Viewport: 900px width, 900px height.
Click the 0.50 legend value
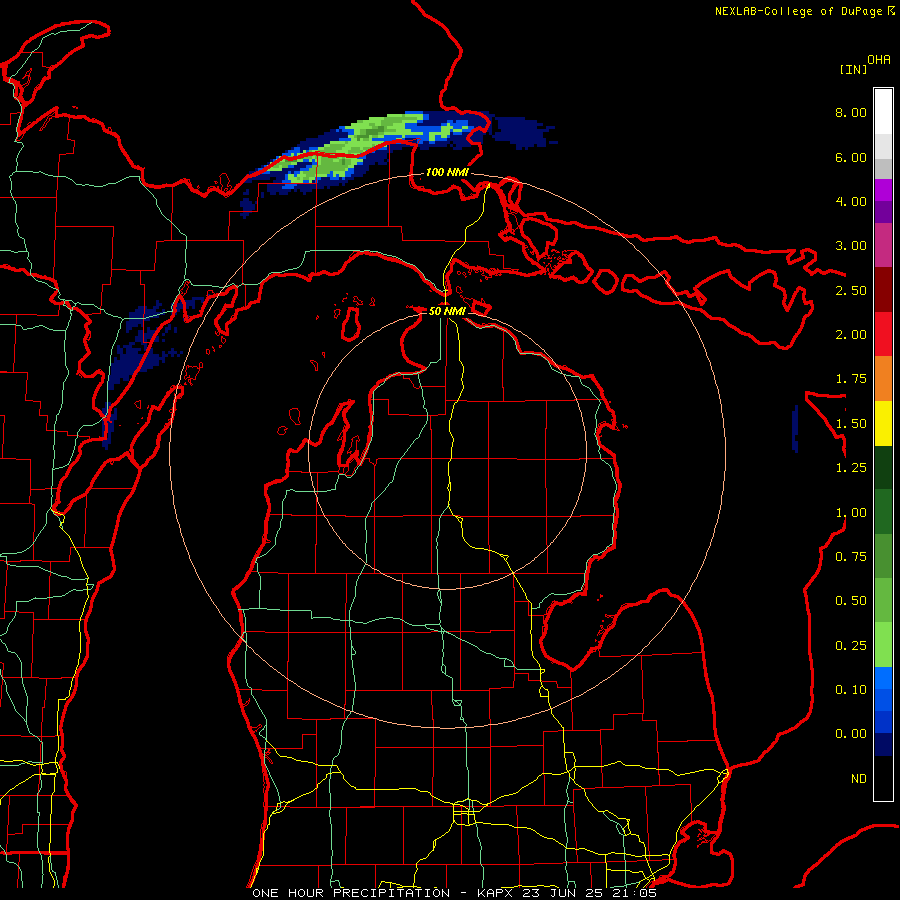click(x=851, y=601)
